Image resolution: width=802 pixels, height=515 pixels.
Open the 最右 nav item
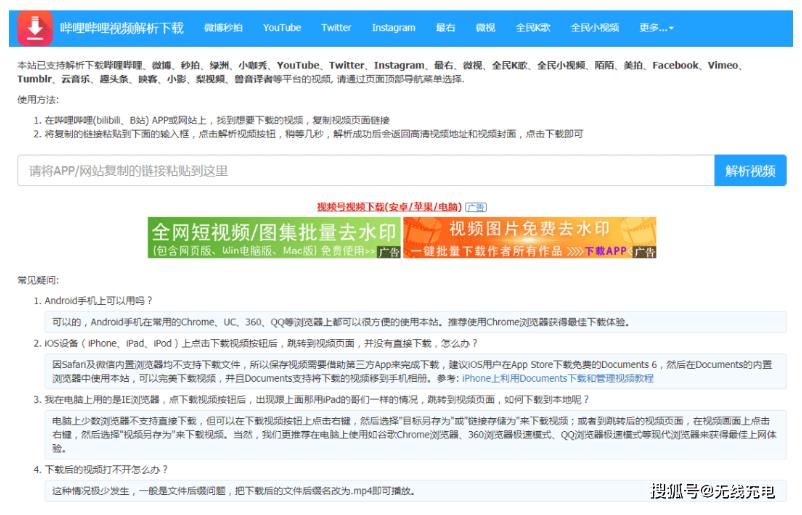click(x=445, y=28)
